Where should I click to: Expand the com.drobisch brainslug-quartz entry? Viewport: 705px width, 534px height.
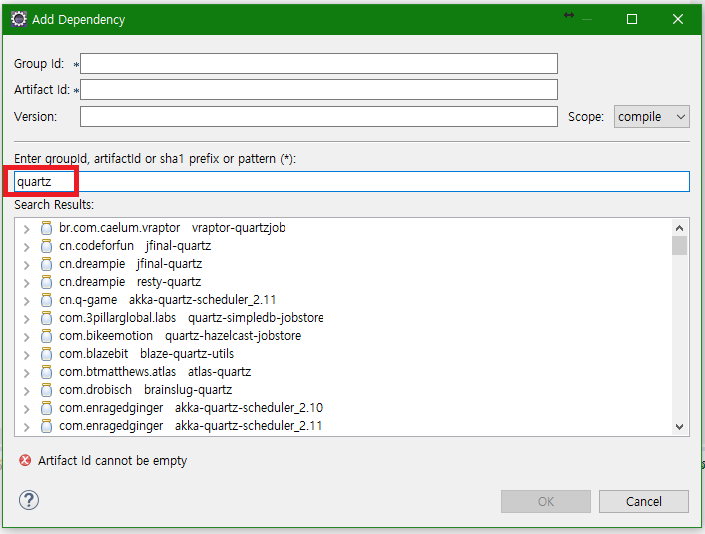27,391
